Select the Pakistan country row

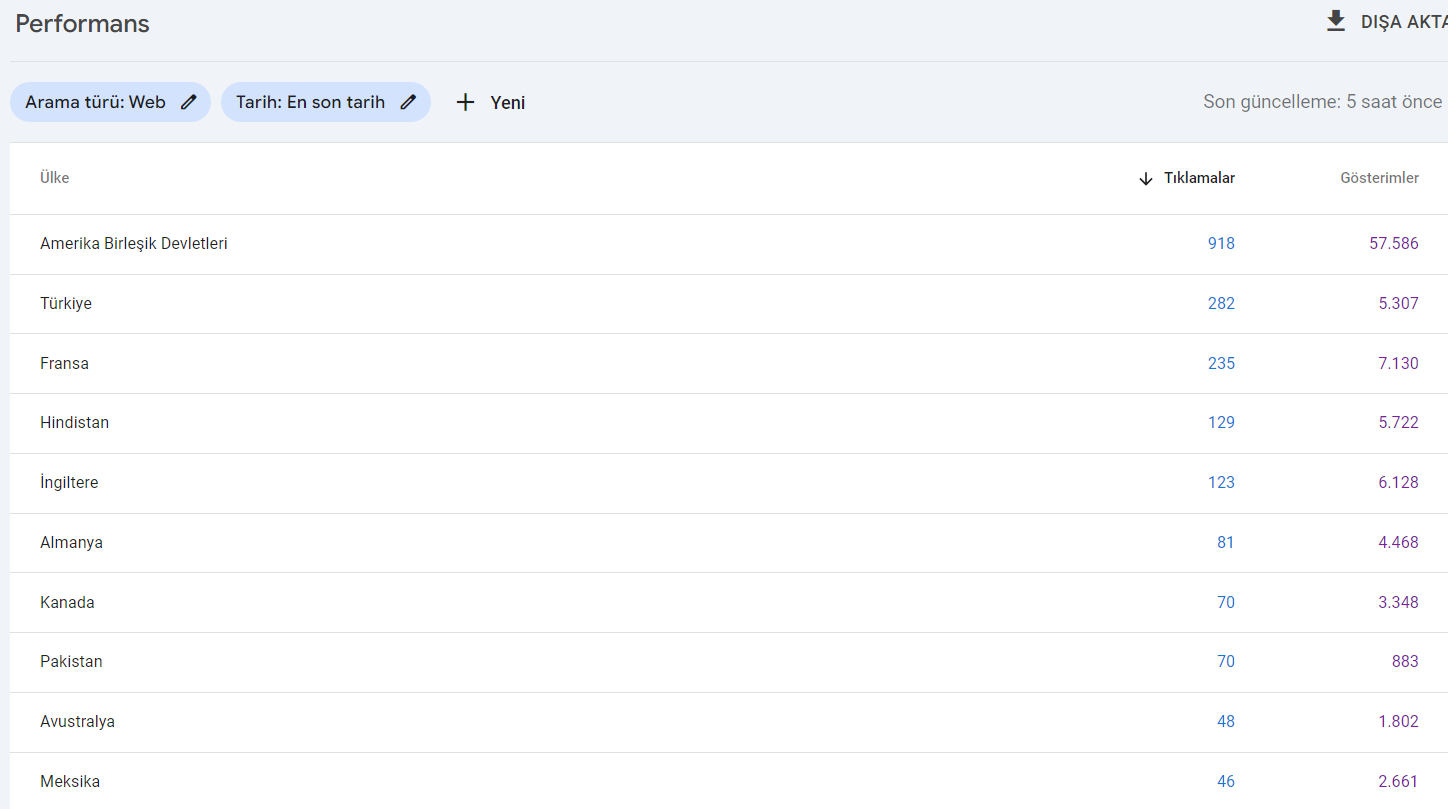(x=729, y=662)
